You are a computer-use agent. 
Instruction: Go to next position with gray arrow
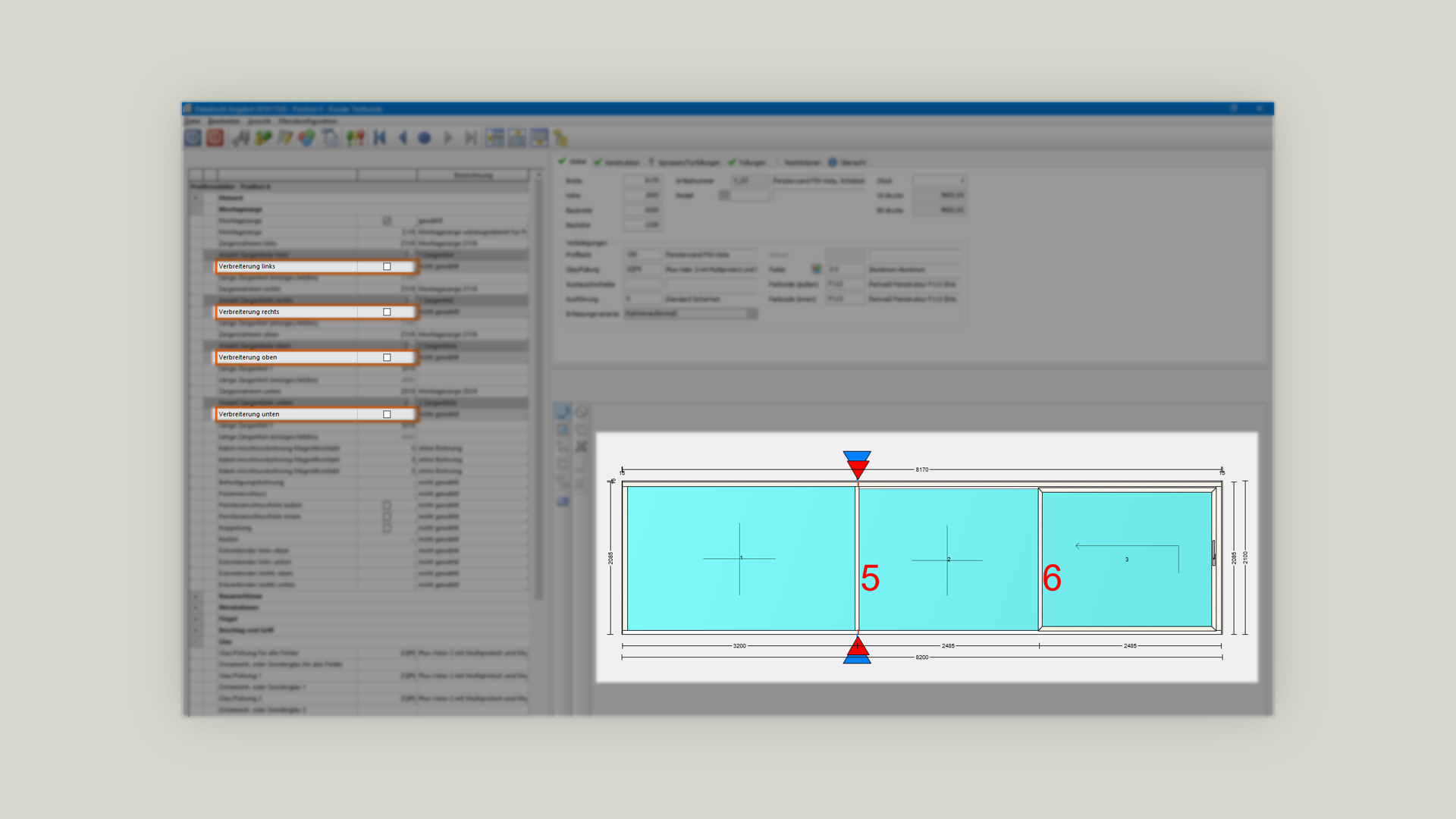click(447, 137)
